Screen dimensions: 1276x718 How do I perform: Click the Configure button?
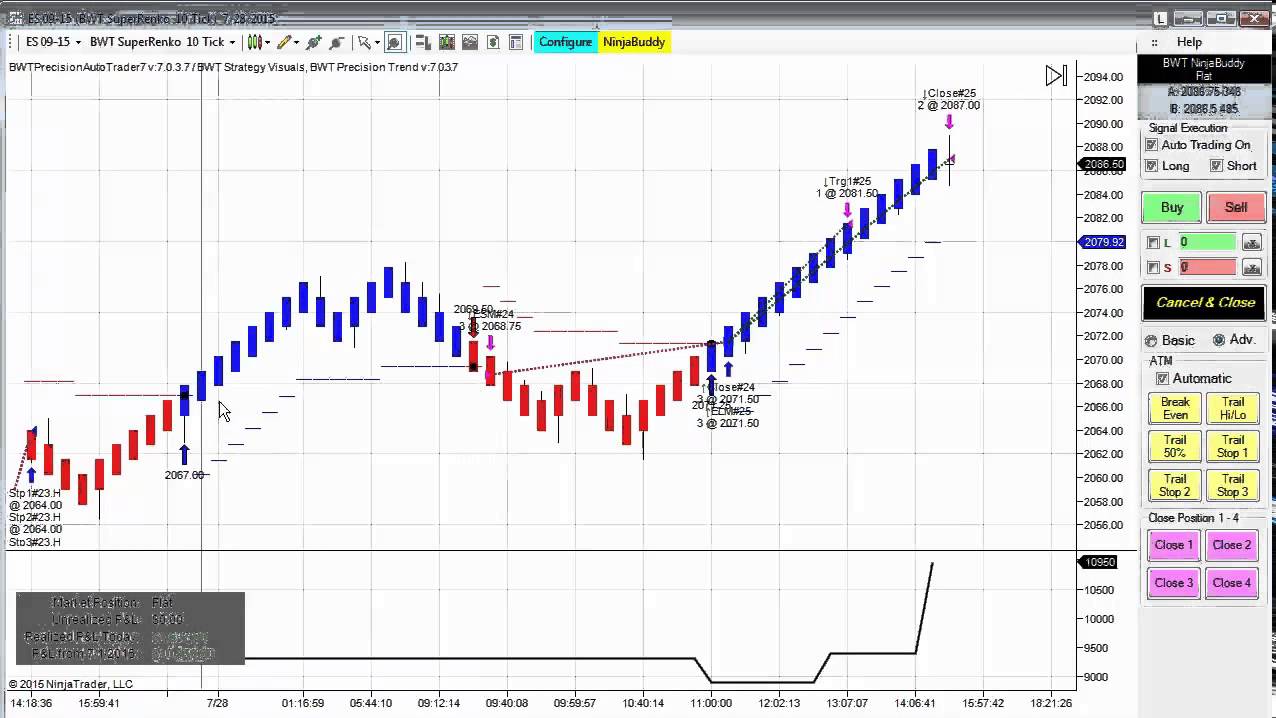[x=565, y=42]
